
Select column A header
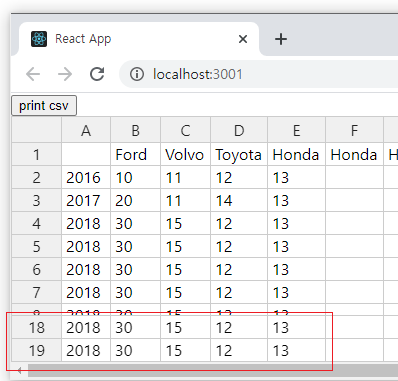click(x=86, y=130)
